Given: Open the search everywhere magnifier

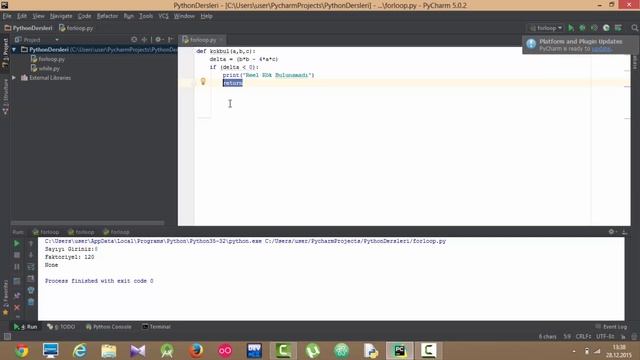Looking at the screenshot, I should pos(634,28).
